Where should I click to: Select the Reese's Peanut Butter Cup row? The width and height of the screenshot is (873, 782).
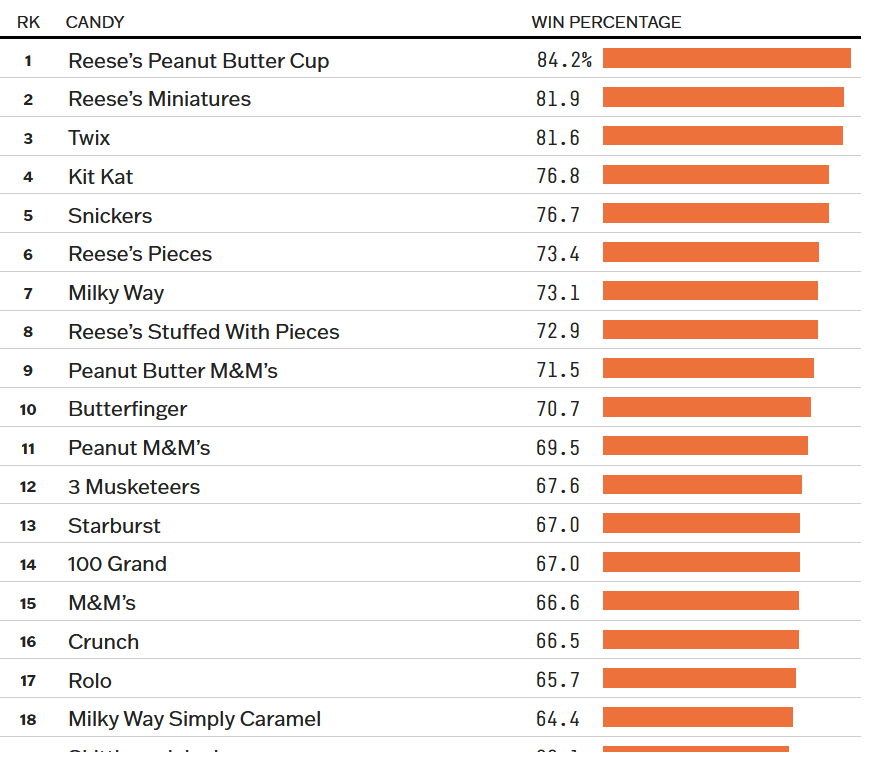click(x=430, y=58)
